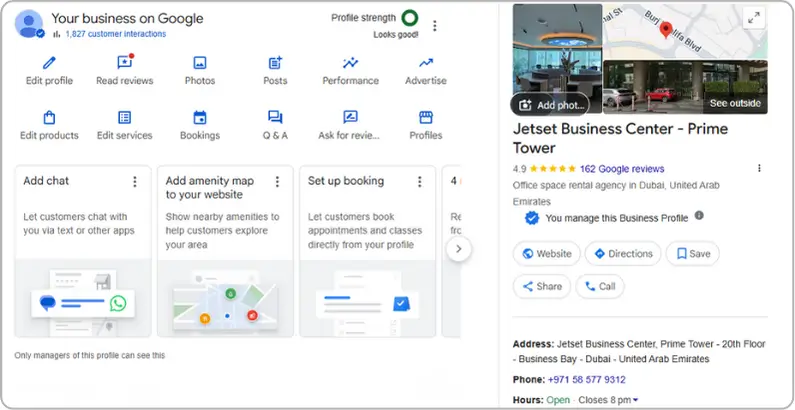Open Read reviews icon
795x410 pixels.
[125, 62]
